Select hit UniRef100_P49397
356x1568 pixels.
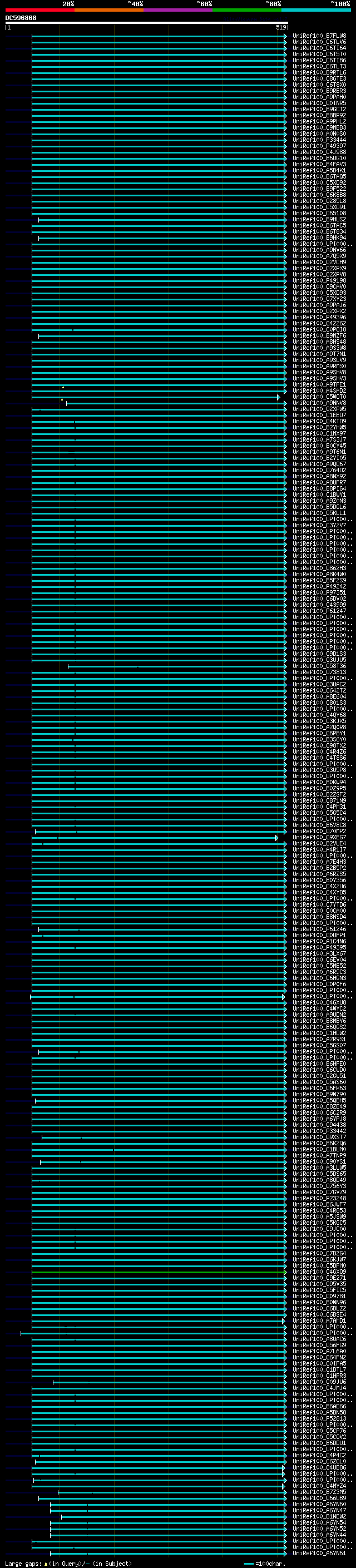click(319, 146)
